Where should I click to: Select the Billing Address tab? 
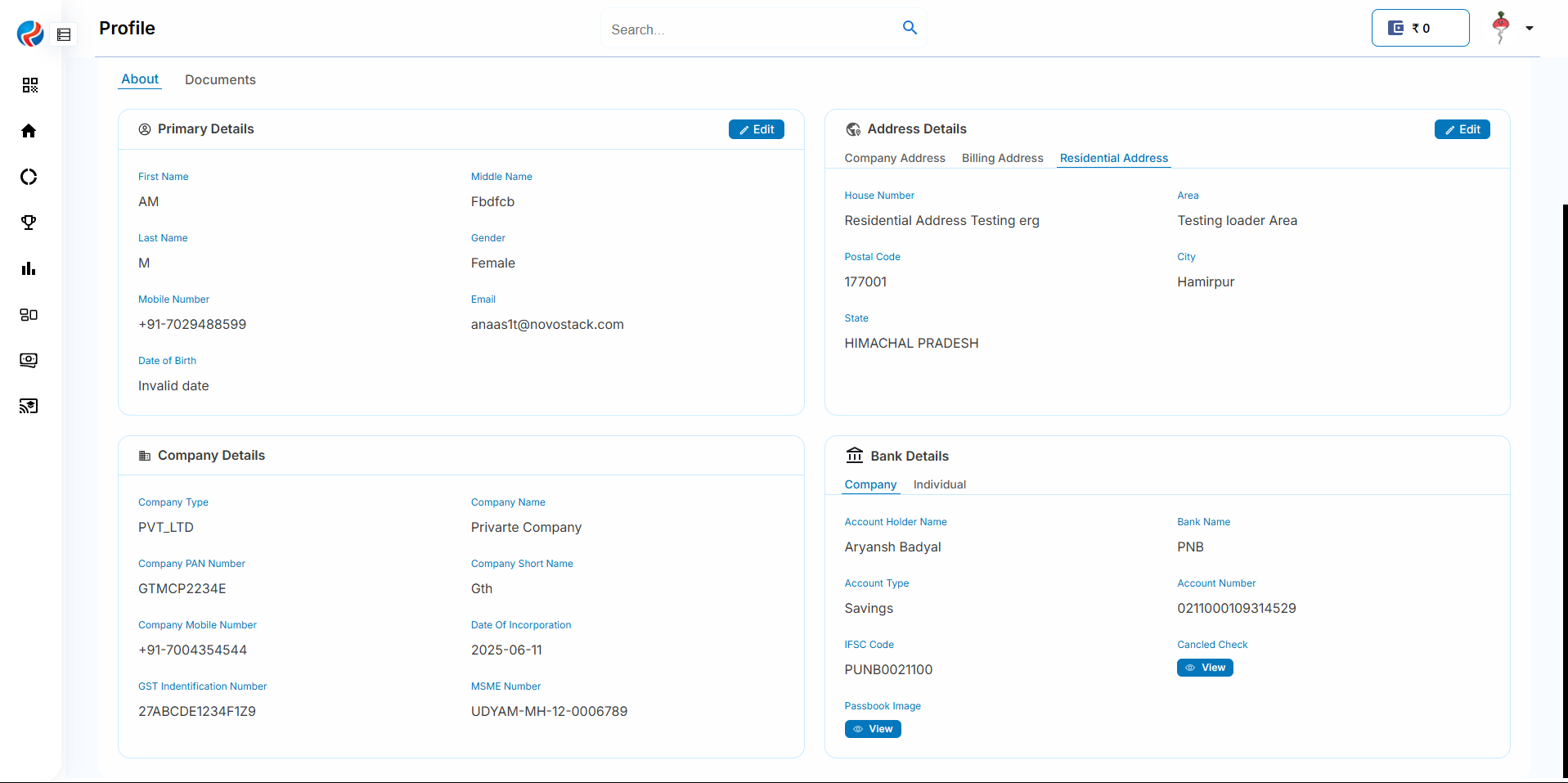(1002, 158)
